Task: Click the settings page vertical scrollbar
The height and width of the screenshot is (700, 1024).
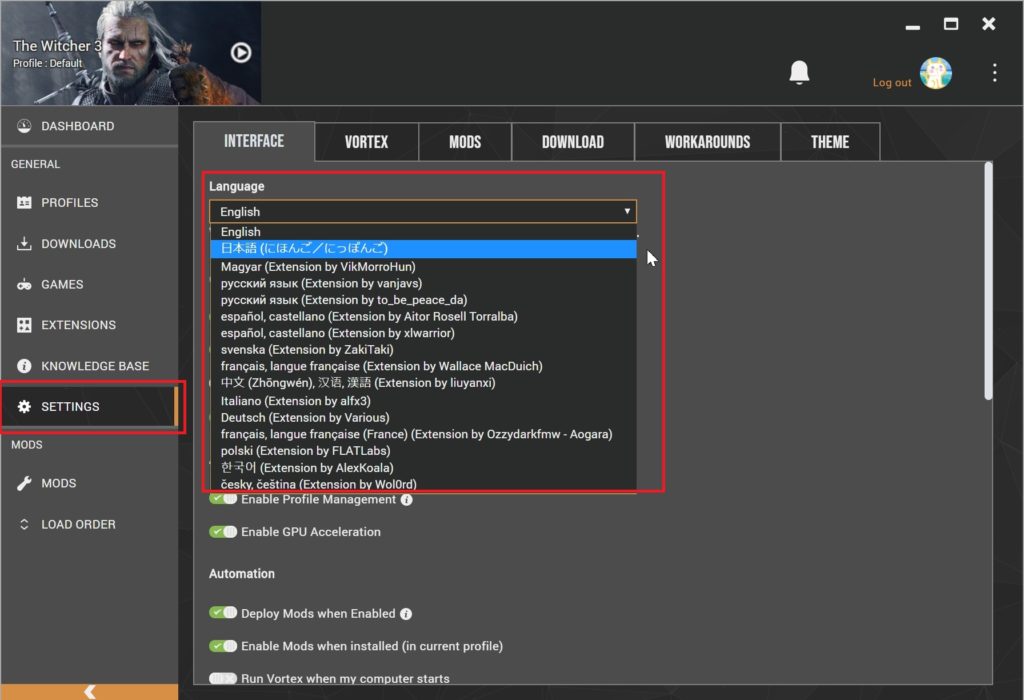Action: tap(988, 280)
